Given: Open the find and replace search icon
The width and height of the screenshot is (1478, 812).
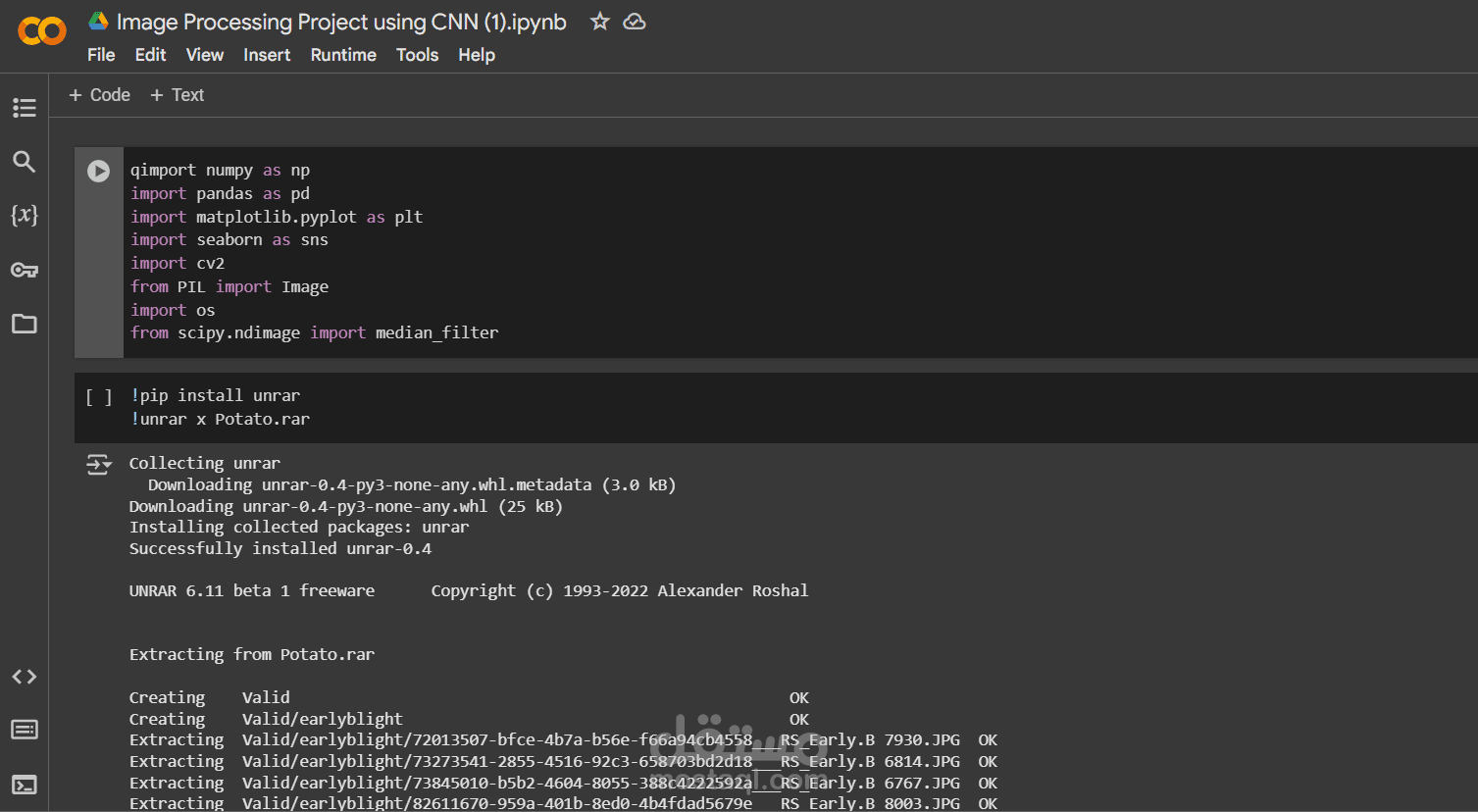Looking at the screenshot, I should tap(25, 161).
